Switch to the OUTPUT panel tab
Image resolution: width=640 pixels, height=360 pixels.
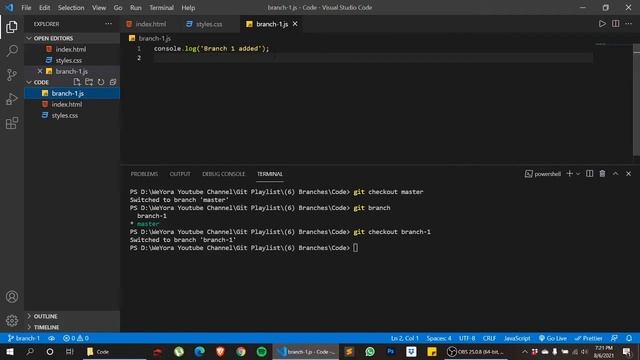[180, 174]
